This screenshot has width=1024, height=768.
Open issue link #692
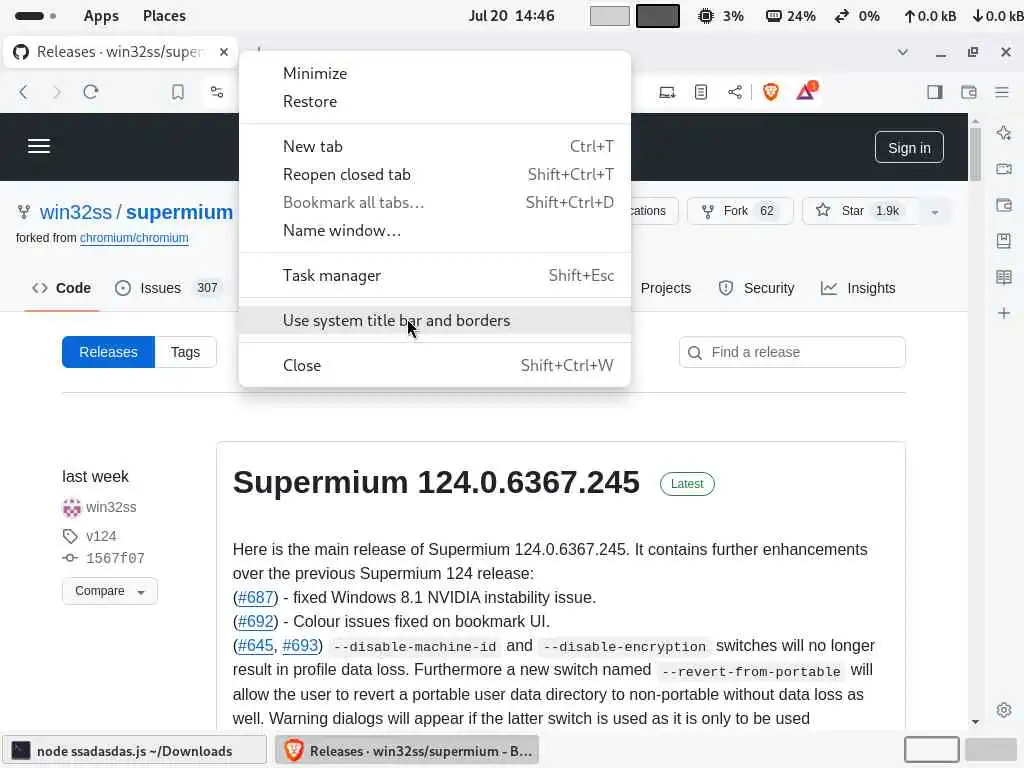pos(255,622)
